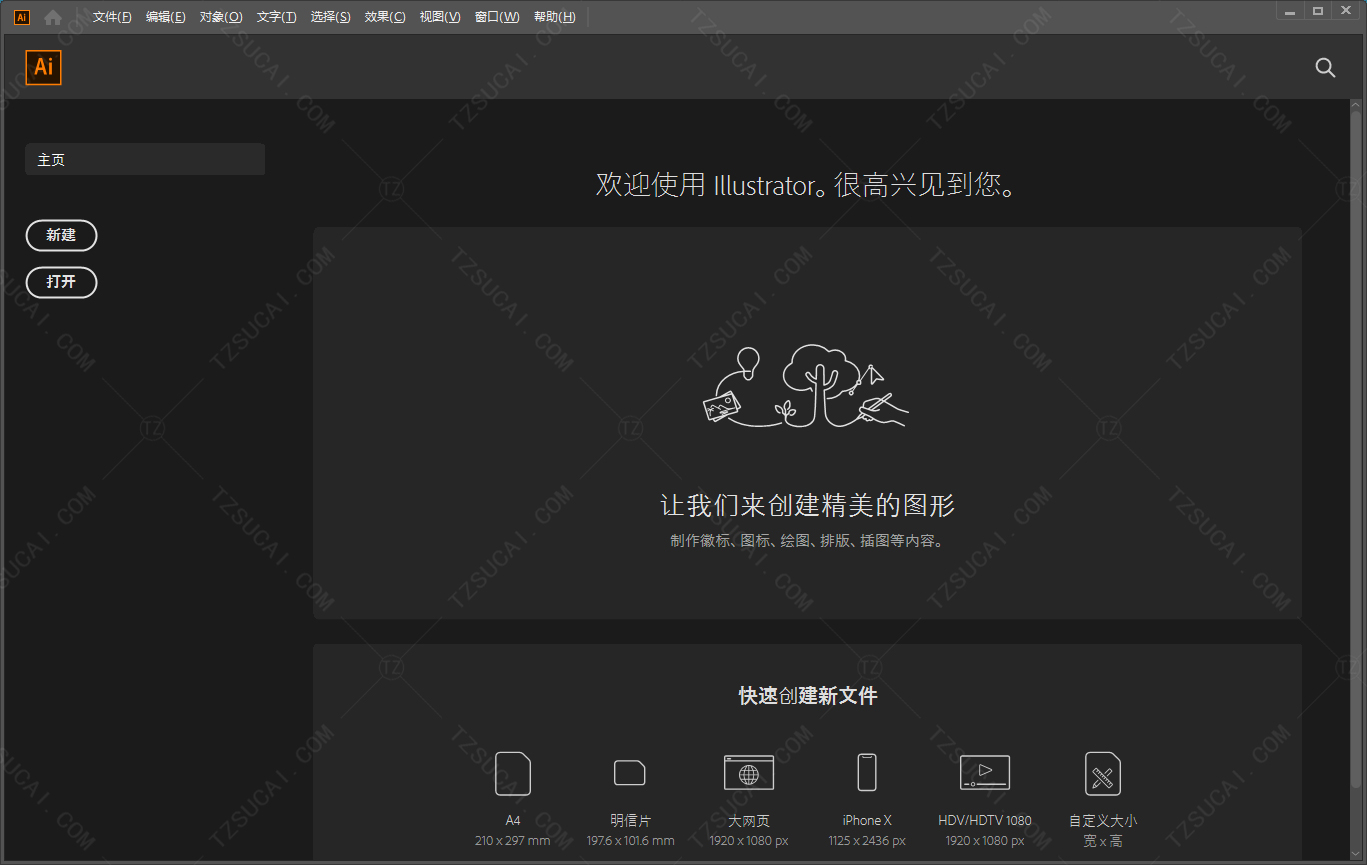Click the 210 x 297 mm size text
The width and height of the screenshot is (1367, 865).
[x=513, y=841]
